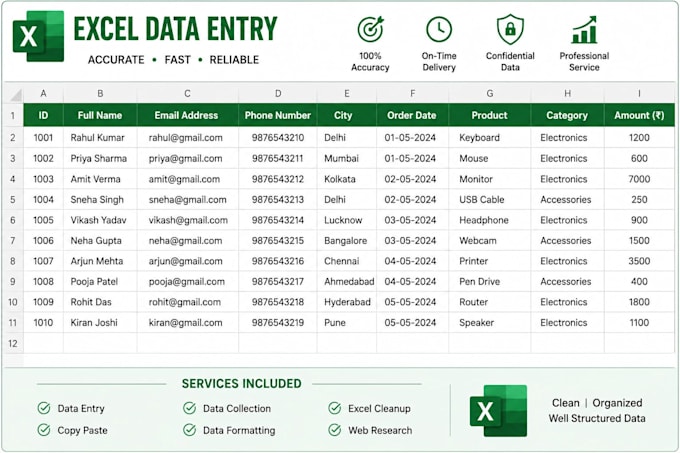The image size is (680, 453).
Task: Select the ID cell 1010
Action: (43, 323)
